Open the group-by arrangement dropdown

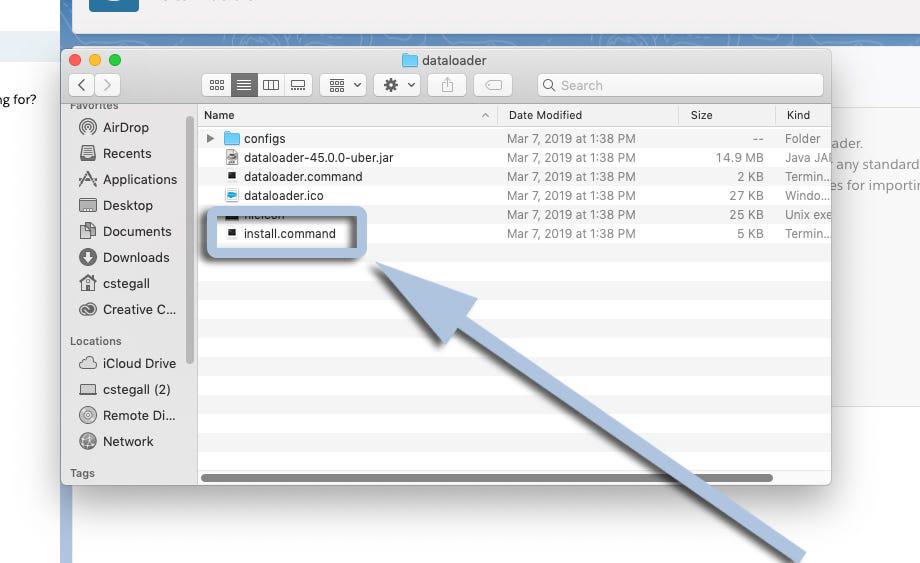pyautogui.click(x=343, y=86)
